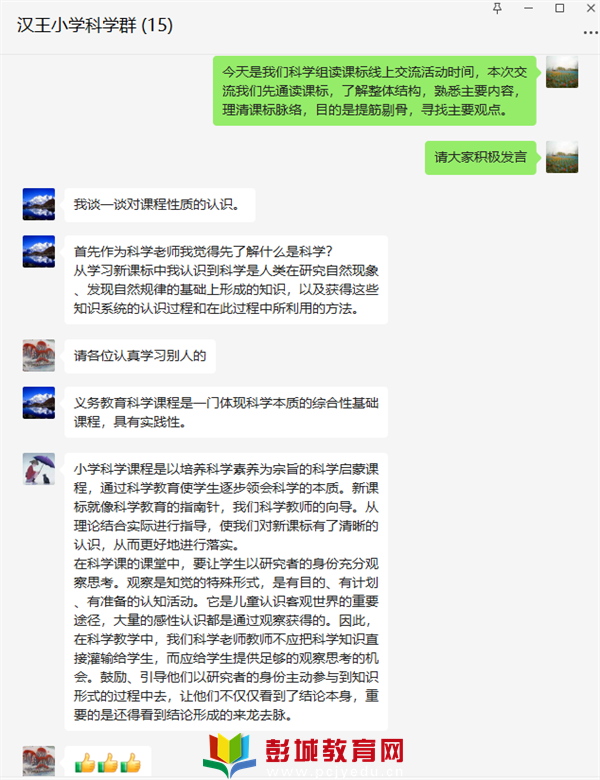Screen dimensions: 600x780
Task: Minimize the WeChat chat window
Action: (528, 8)
